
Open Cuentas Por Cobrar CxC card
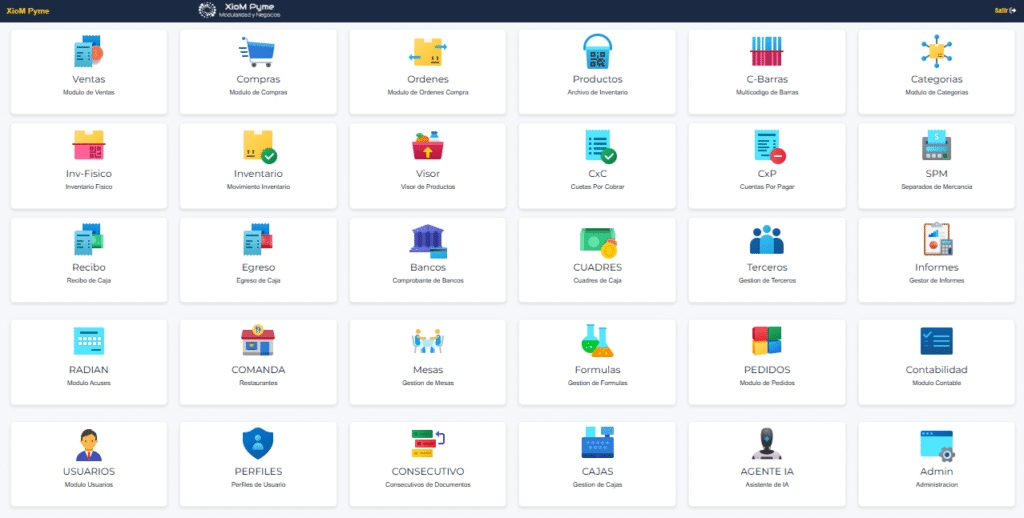597,165
